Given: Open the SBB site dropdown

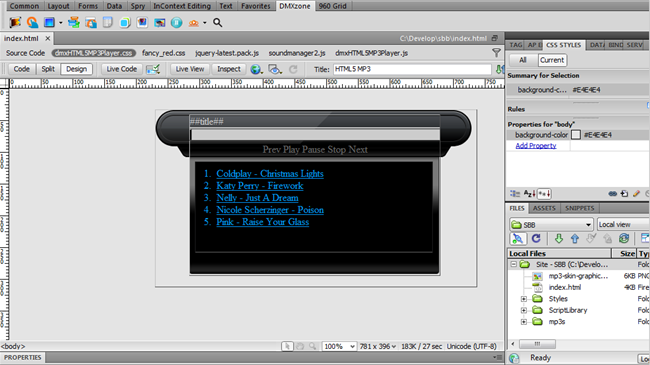Looking at the screenshot, I should pos(551,225).
